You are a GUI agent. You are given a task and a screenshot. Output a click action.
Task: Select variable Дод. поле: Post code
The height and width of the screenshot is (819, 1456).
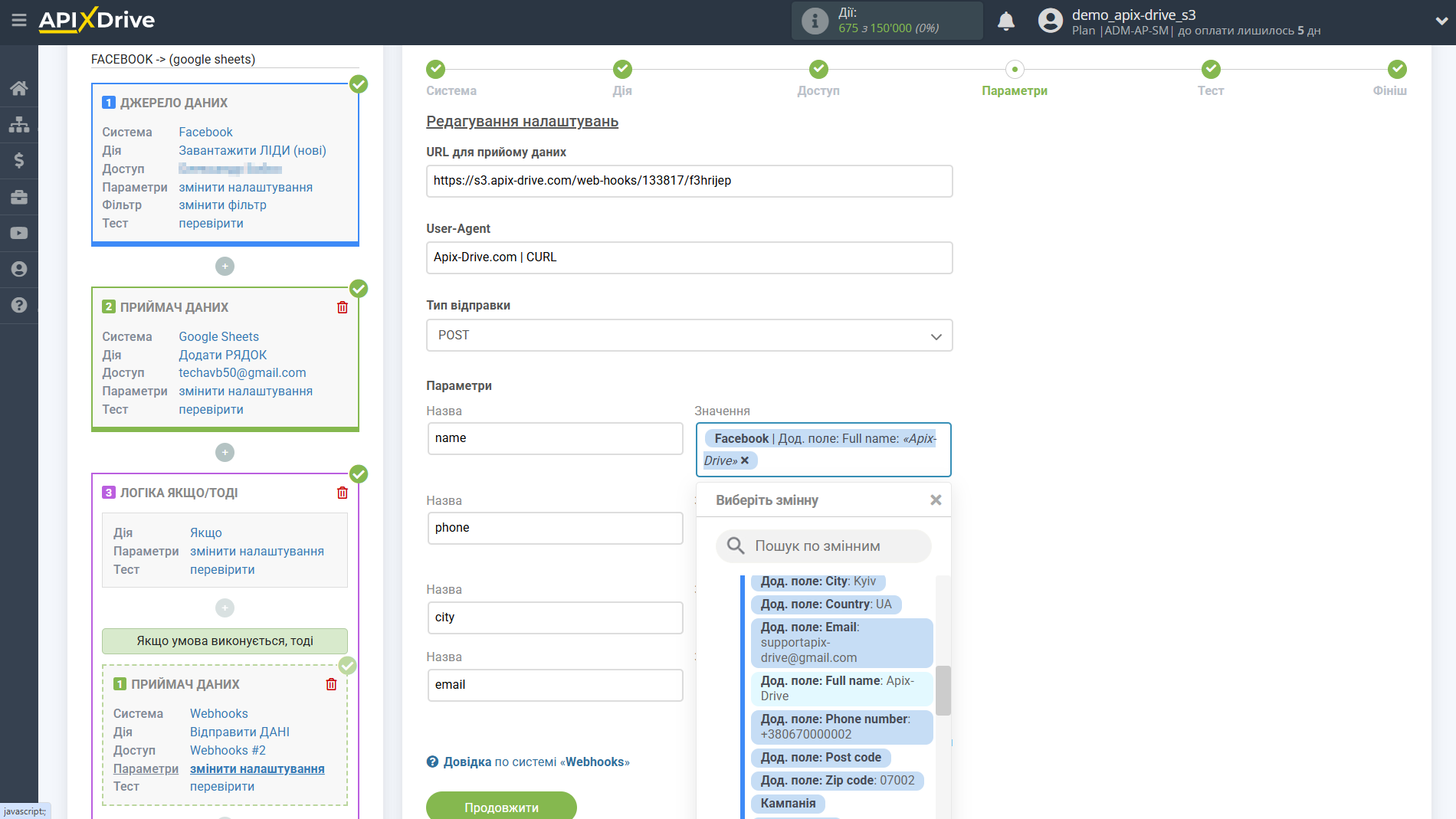coord(821,758)
